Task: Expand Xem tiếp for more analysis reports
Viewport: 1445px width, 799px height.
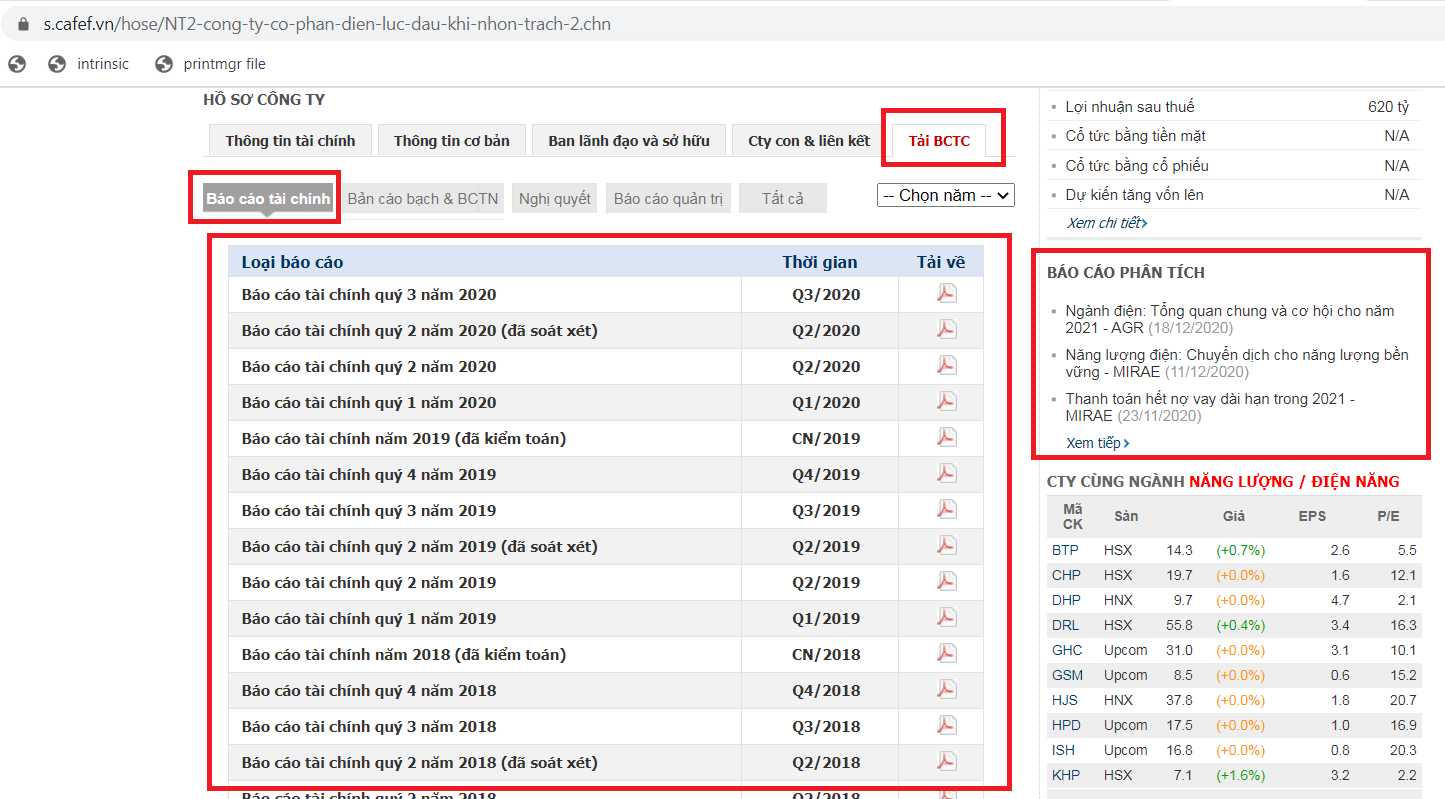Action: [1097, 443]
